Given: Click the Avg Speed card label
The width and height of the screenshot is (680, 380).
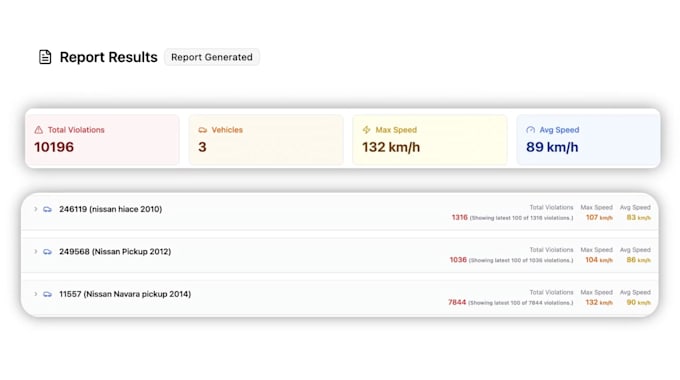Looking at the screenshot, I should [559, 130].
